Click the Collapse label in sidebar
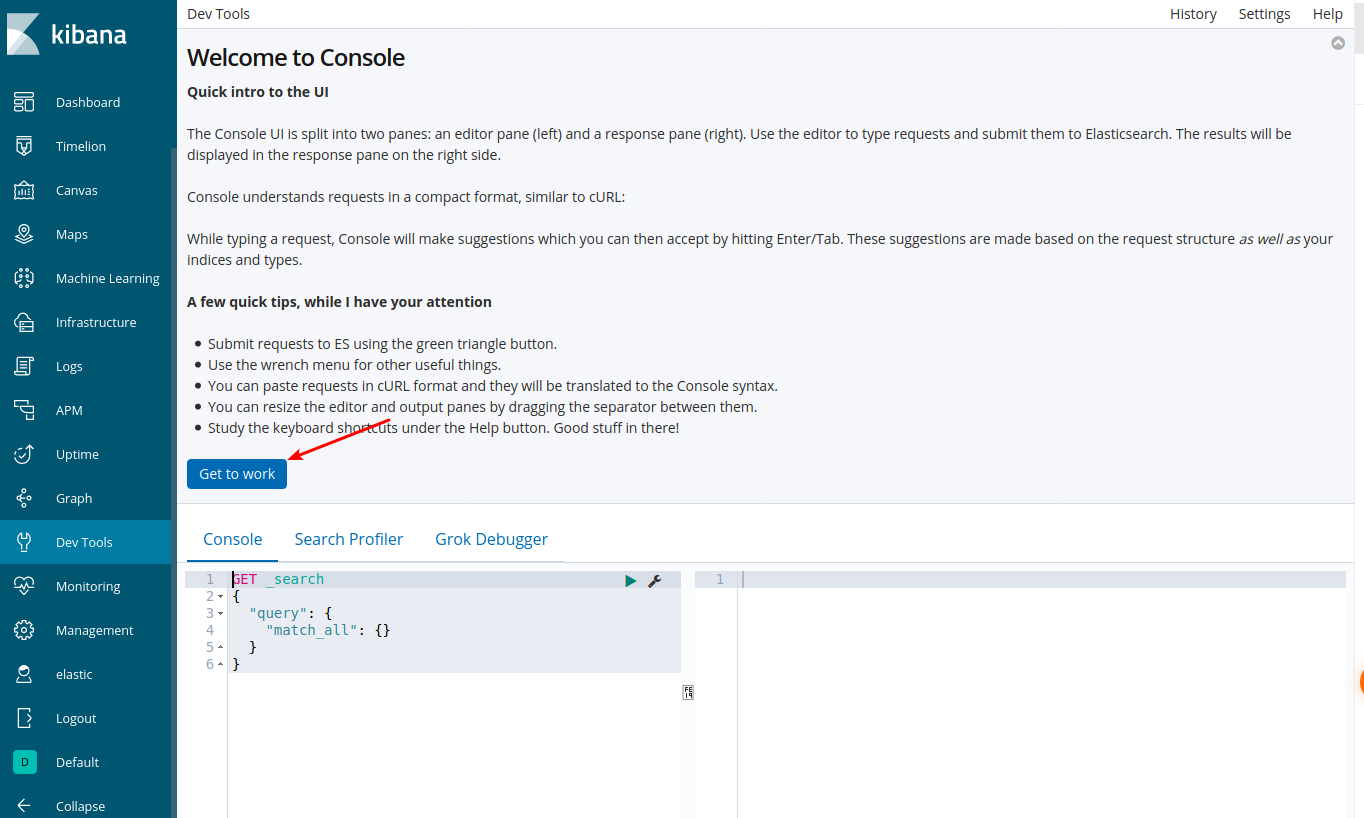Screen dimensions: 1364x818 coord(80,806)
